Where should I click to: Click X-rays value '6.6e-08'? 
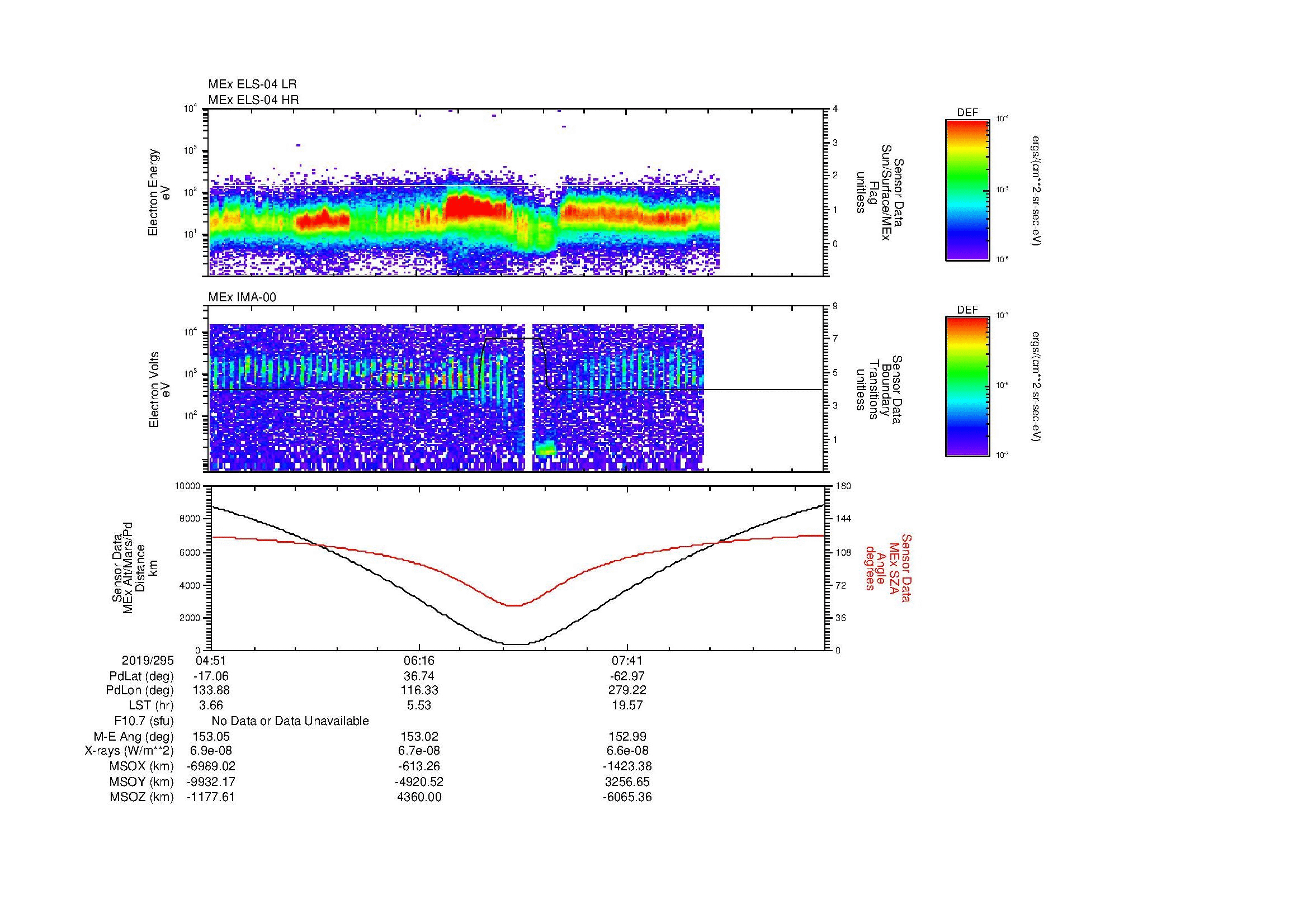(x=627, y=751)
